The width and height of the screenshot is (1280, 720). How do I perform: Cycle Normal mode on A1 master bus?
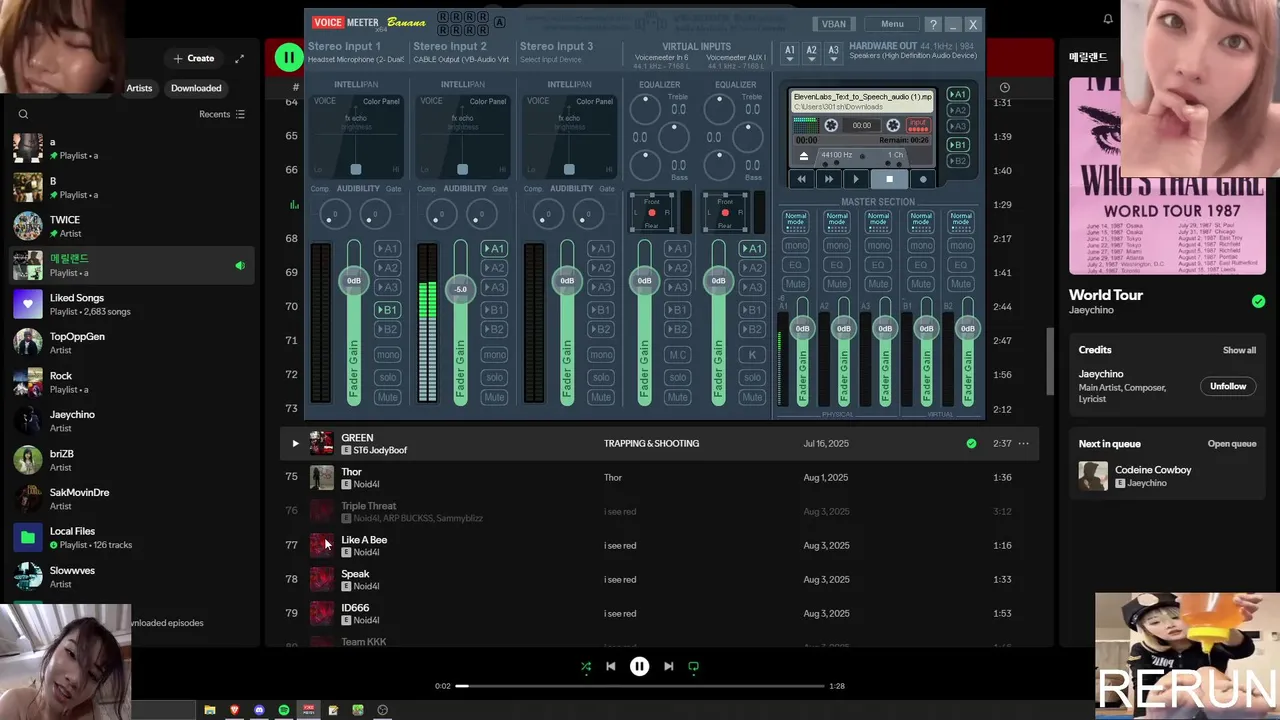coord(795,221)
